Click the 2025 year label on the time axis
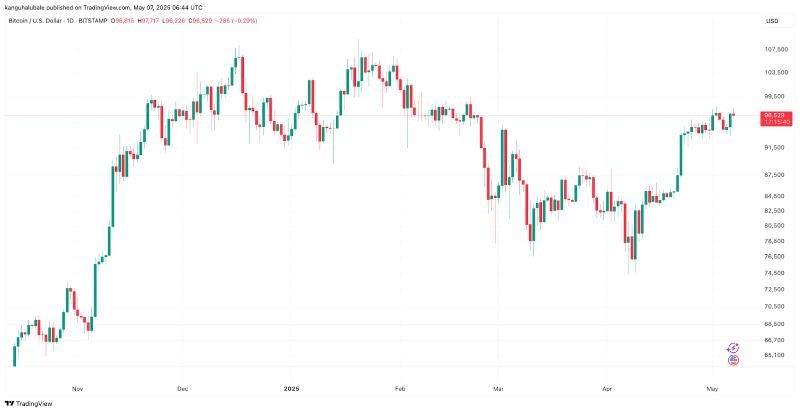800x412 pixels. (291, 389)
